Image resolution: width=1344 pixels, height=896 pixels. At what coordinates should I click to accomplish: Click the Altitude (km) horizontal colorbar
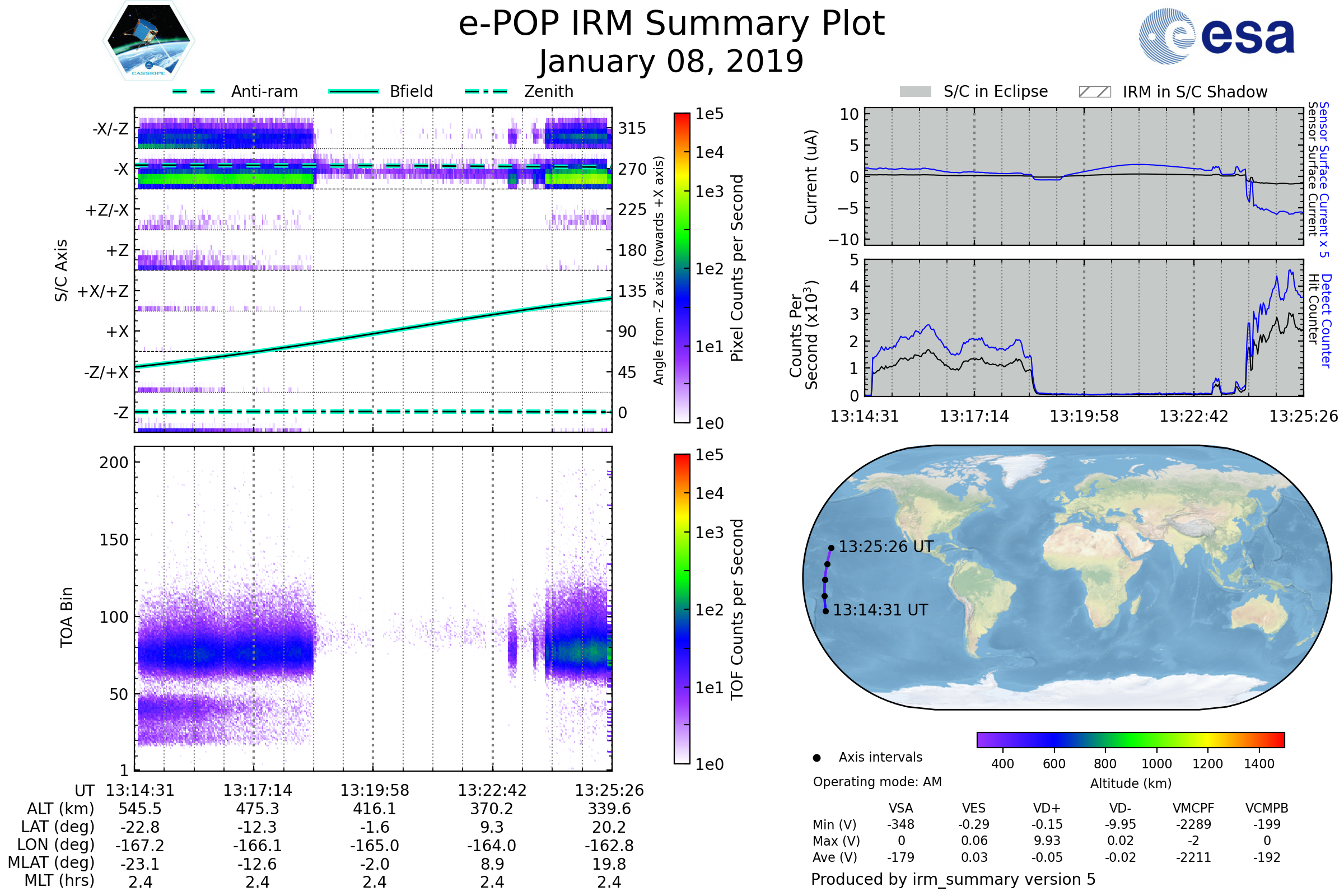coord(1130,740)
